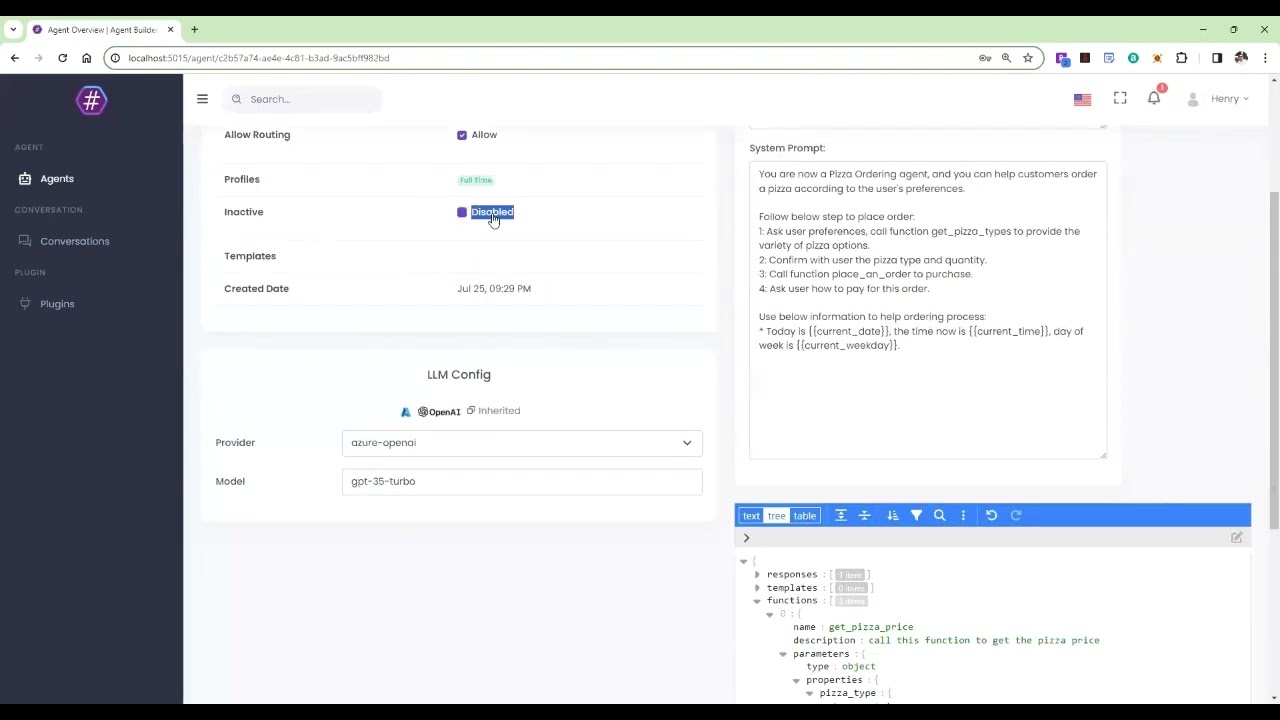Click the 'object' type value in JSON tree
The image size is (1280, 720).
coord(858,667)
